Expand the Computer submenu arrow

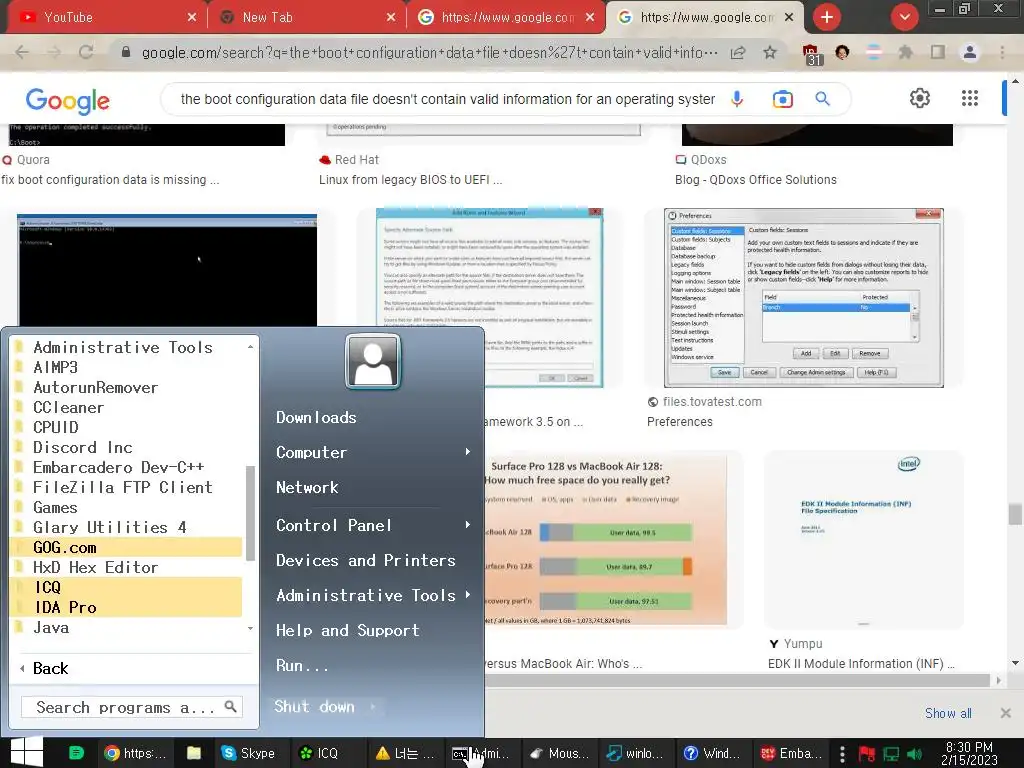tap(468, 452)
